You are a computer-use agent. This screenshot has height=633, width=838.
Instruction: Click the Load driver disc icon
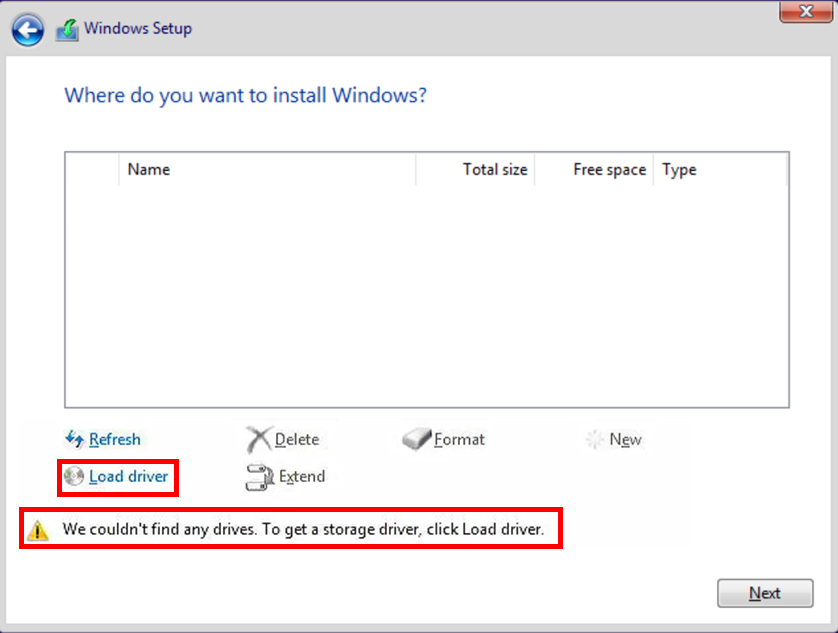tap(74, 477)
